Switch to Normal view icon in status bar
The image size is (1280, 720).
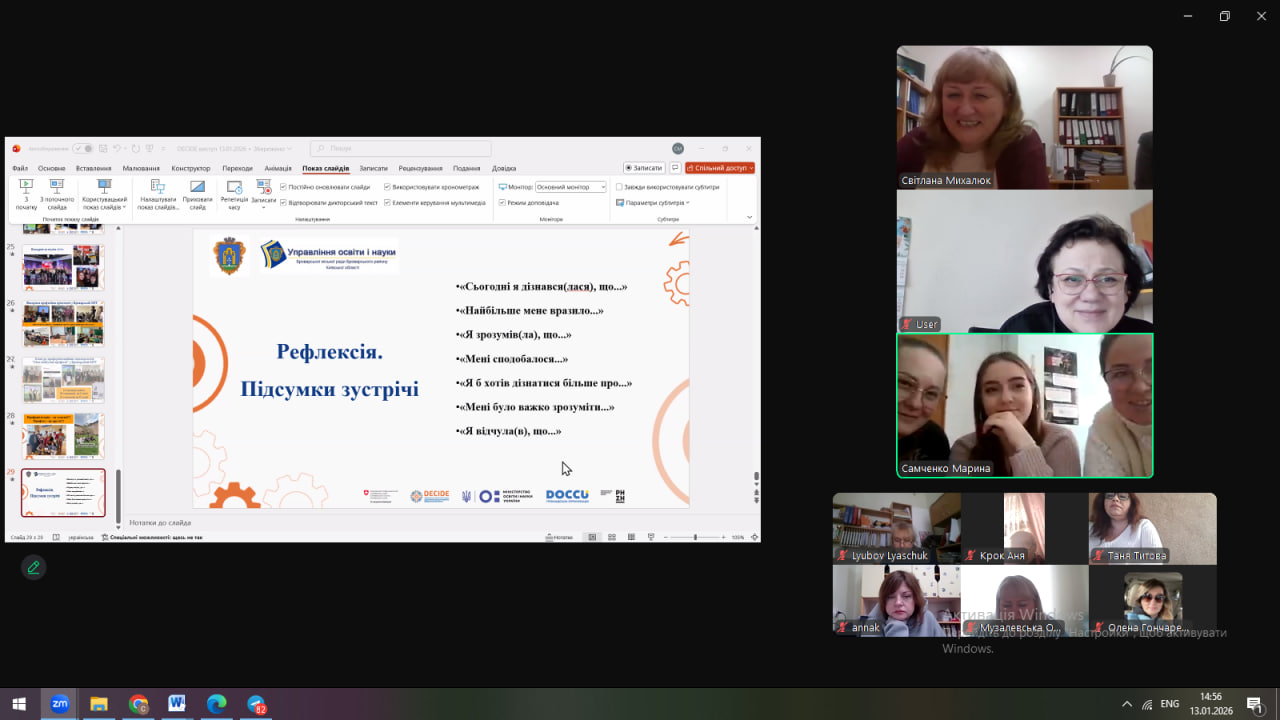point(592,537)
